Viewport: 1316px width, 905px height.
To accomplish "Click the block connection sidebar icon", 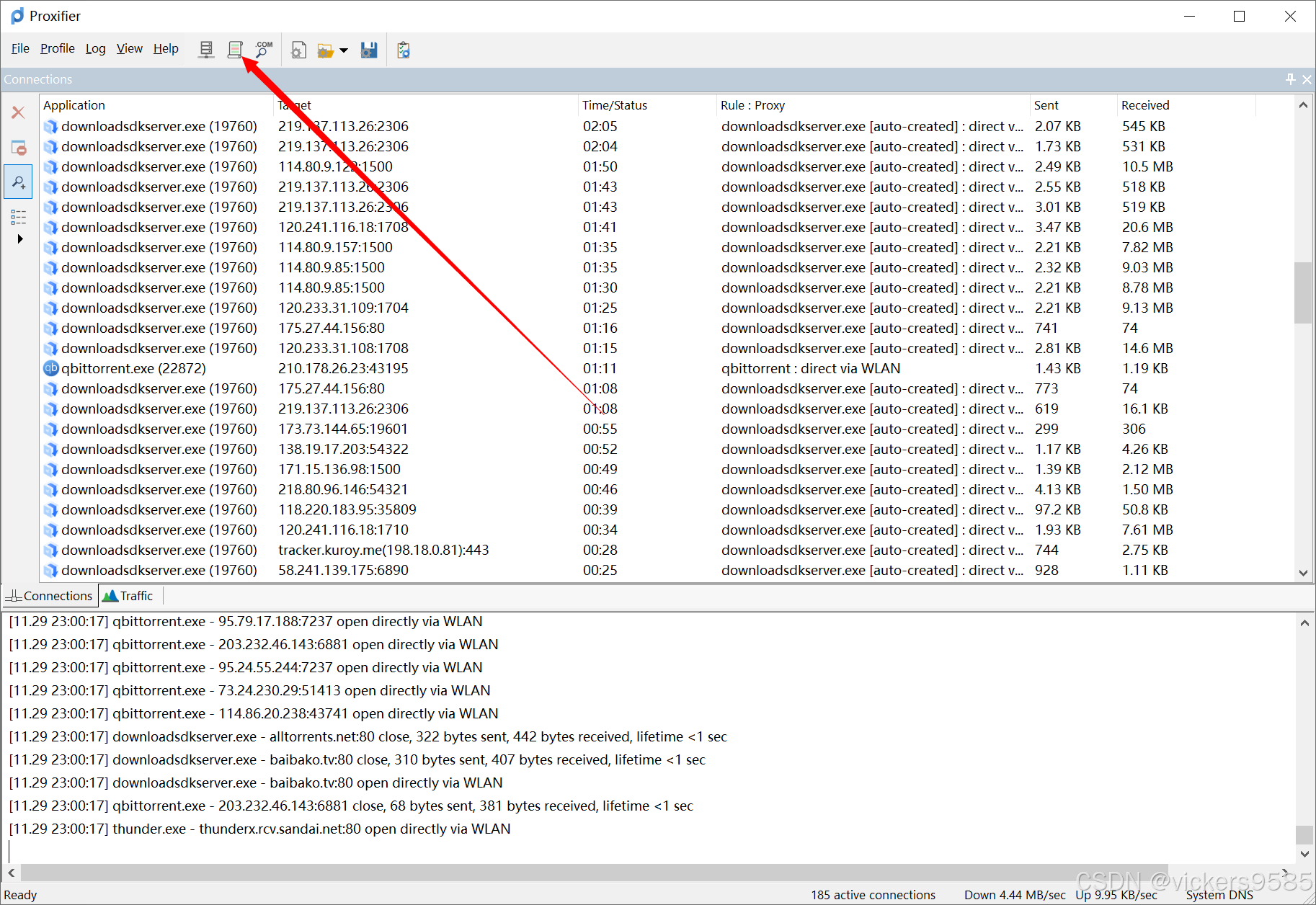I will (19, 148).
